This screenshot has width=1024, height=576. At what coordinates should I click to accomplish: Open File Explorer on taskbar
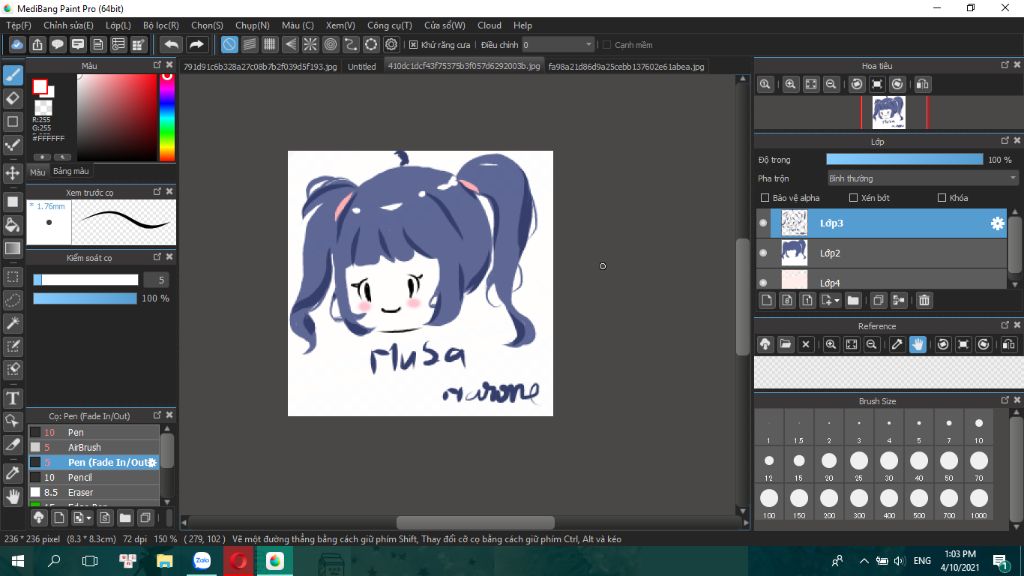tap(165, 561)
